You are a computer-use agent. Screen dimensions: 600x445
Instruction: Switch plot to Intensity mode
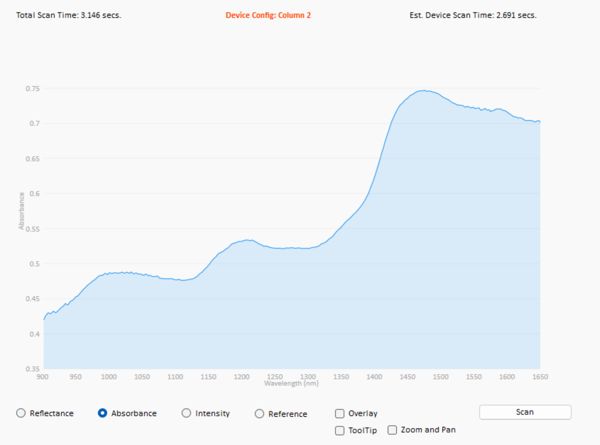point(186,413)
